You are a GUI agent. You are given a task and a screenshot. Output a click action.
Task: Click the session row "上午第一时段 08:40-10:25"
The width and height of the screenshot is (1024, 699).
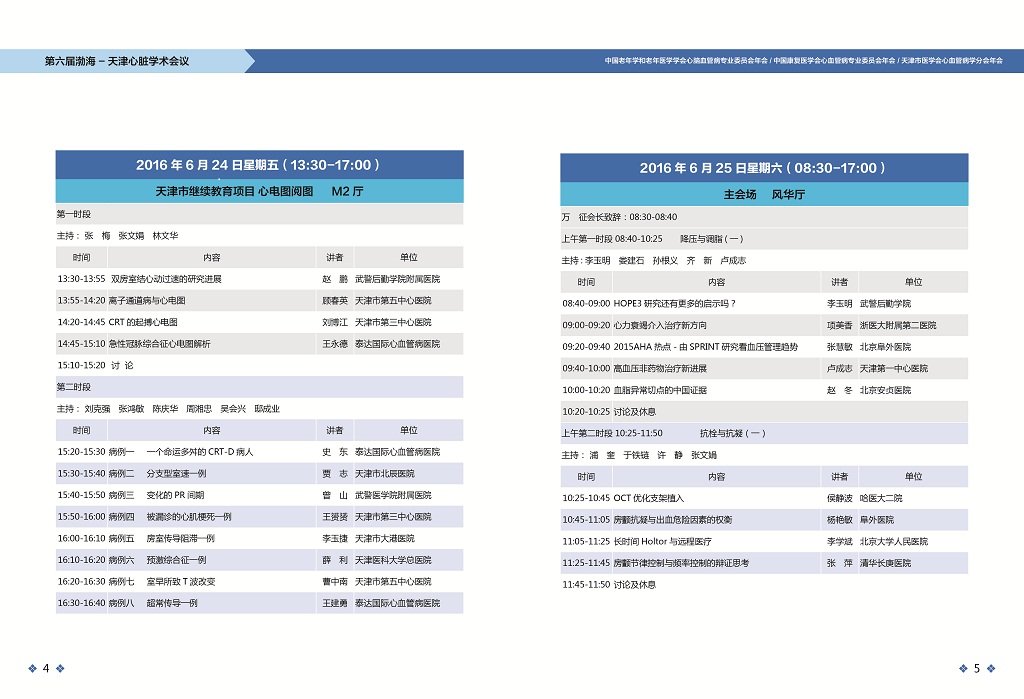pos(764,239)
